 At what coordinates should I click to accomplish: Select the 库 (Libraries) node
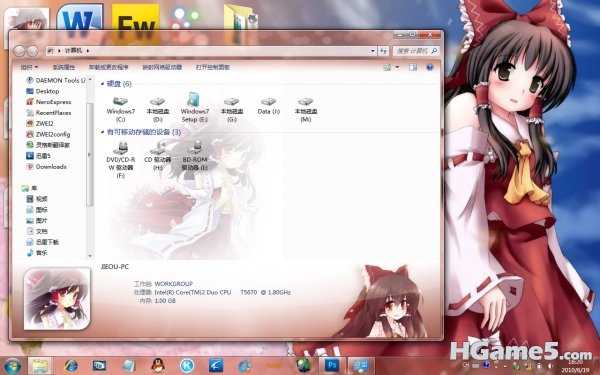pos(29,188)
